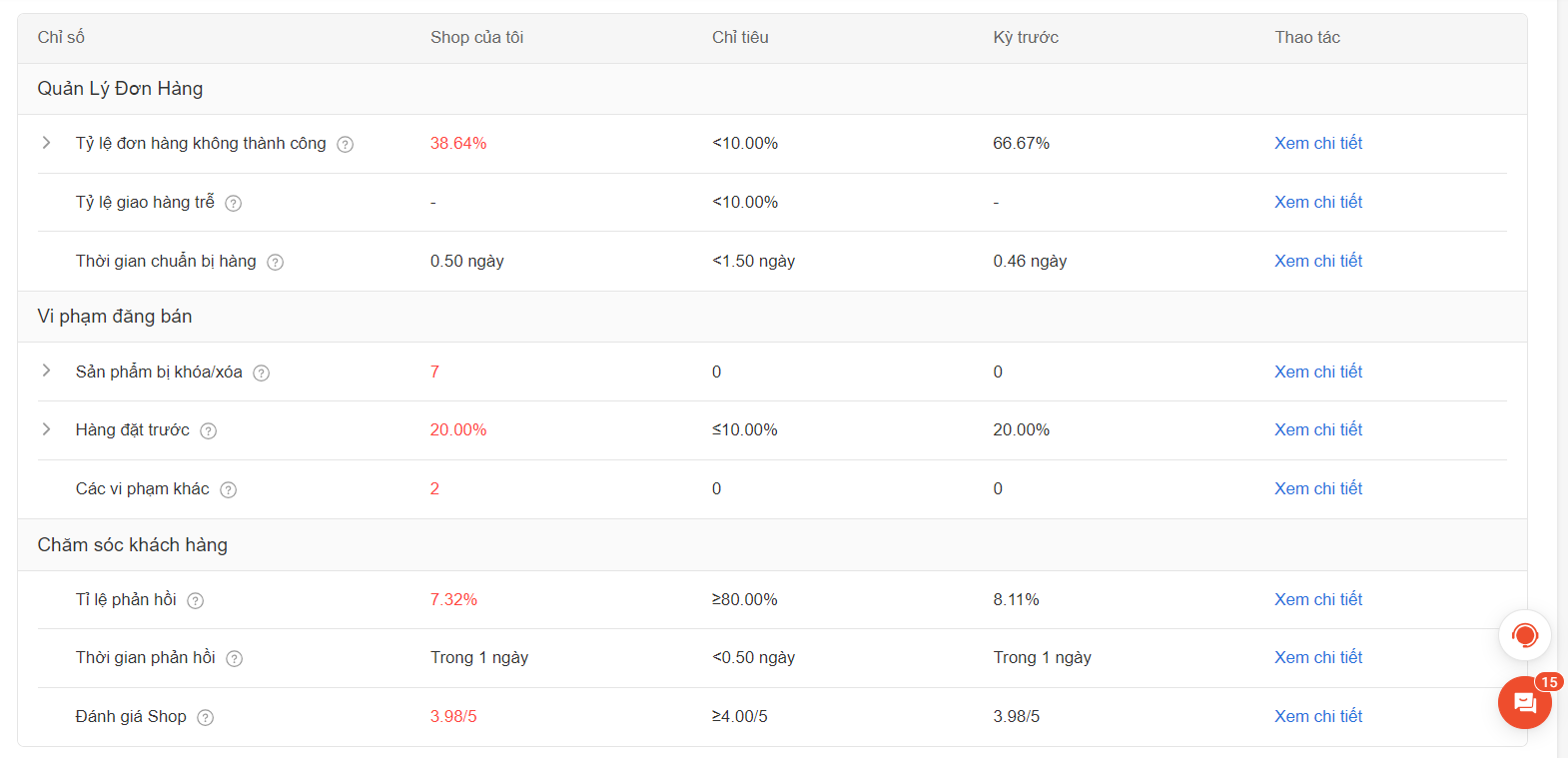
Task: View details for Tỉ lệ phản hồi
Action: [1317, 599]
